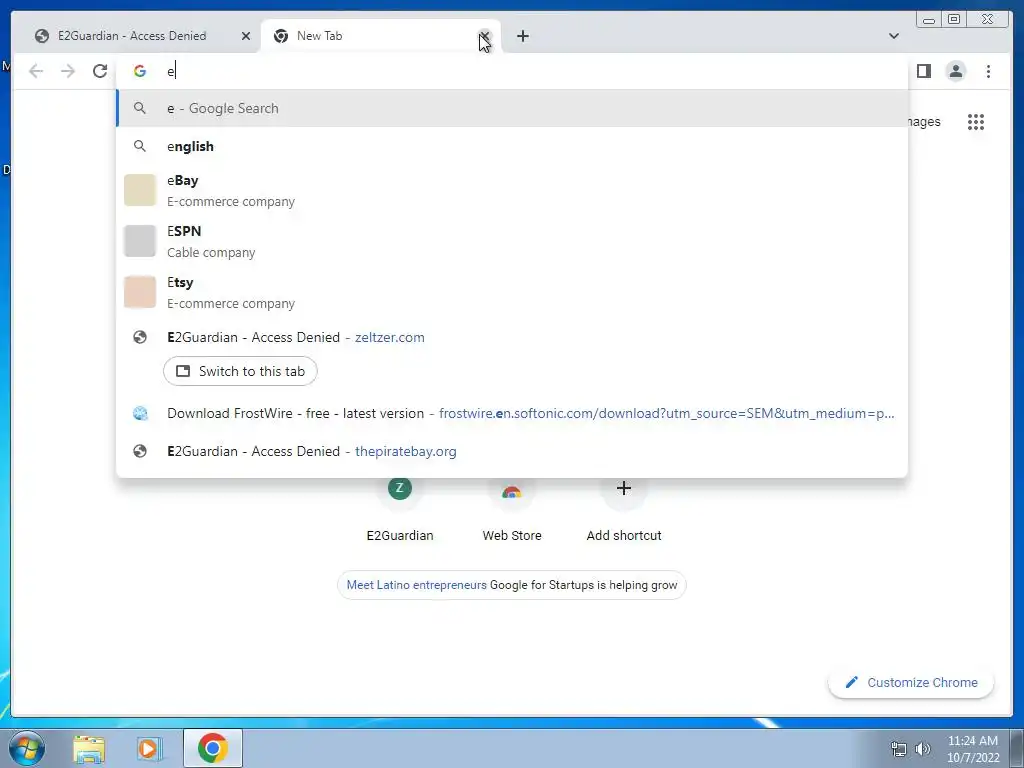Click the Switch to this tab button
1024x768 pixels.
pyautogui.click(x=240, y=372)
